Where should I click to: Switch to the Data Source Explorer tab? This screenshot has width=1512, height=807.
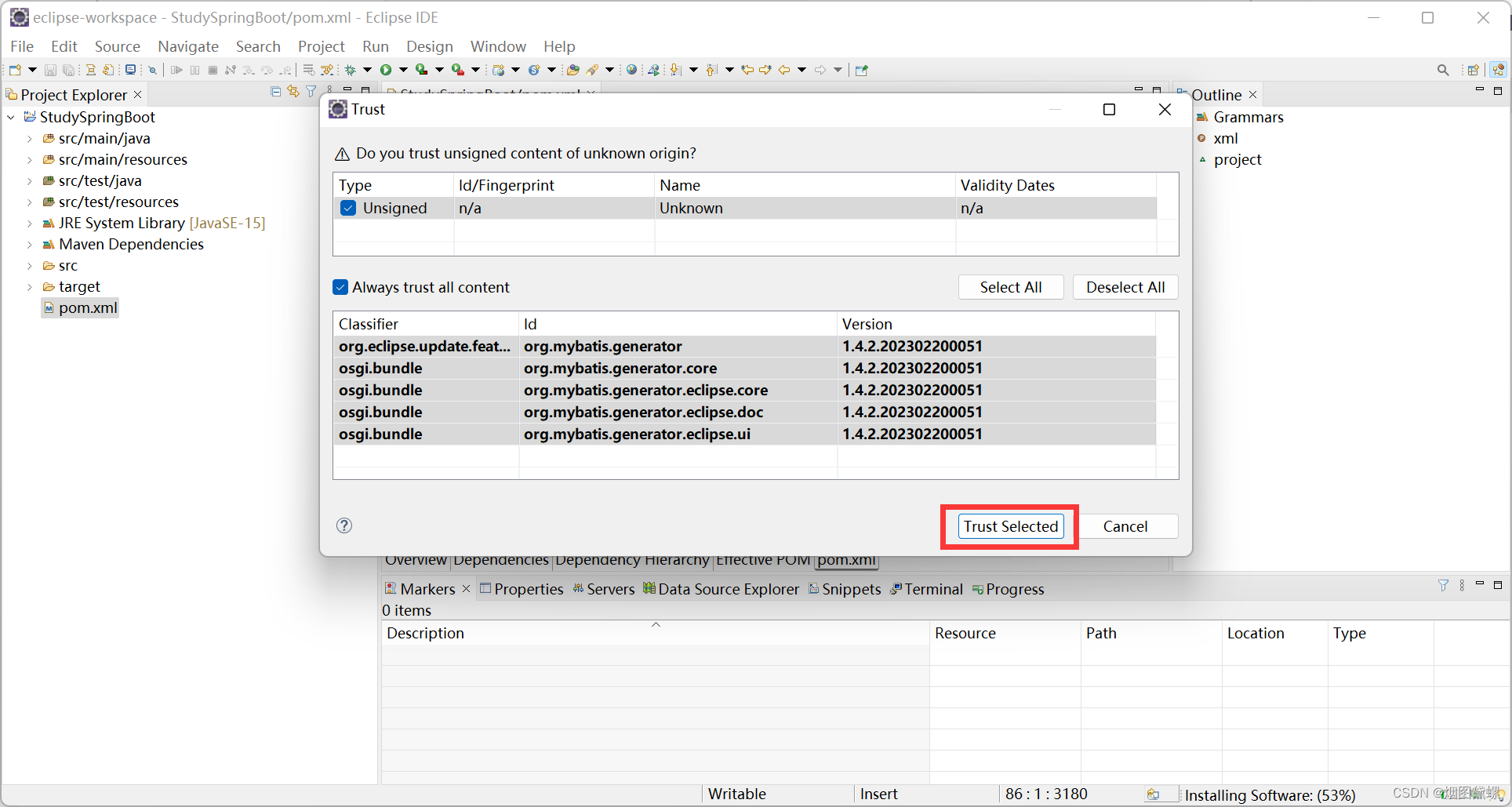[x=721, y=589]
